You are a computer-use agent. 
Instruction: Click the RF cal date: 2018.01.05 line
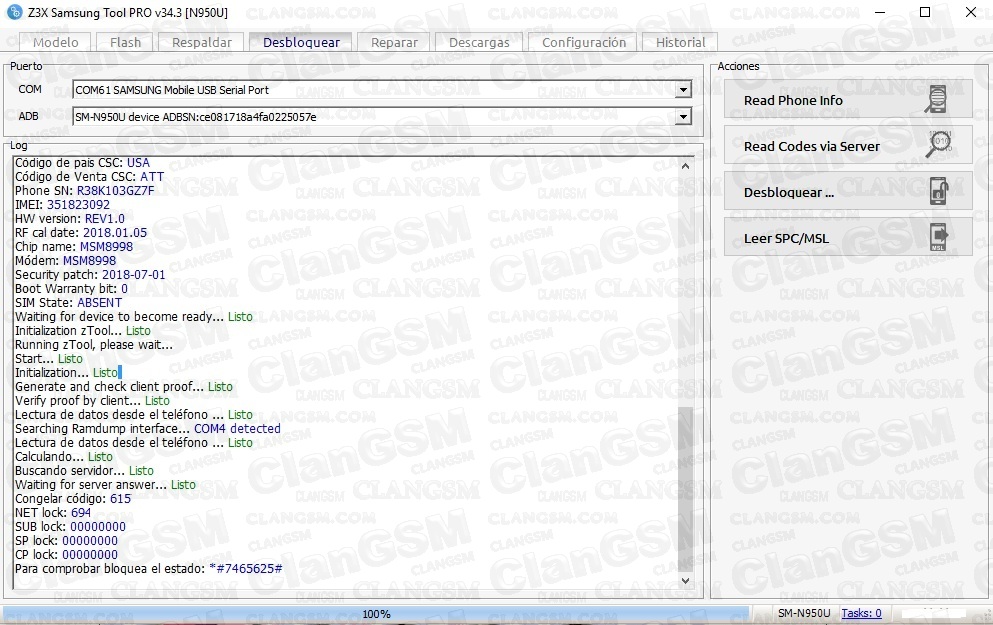80,232
